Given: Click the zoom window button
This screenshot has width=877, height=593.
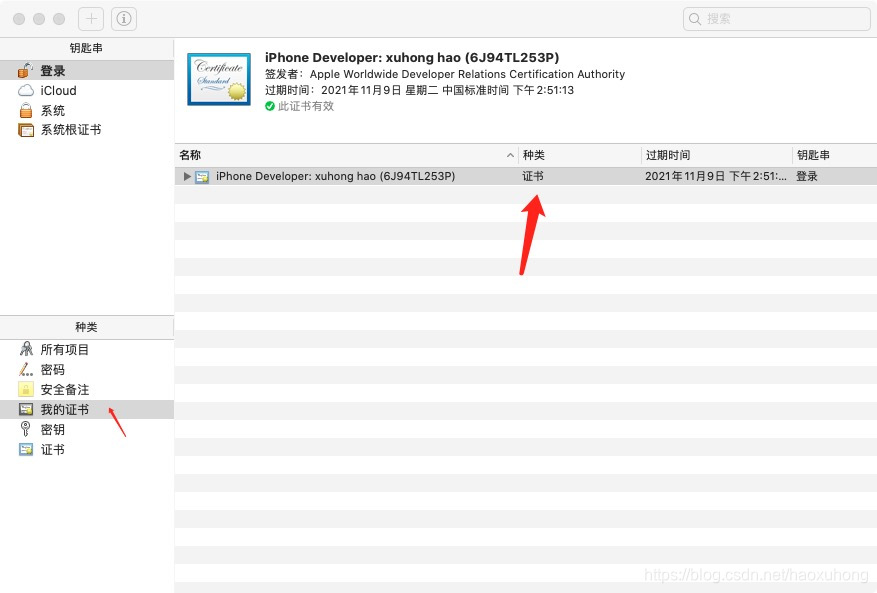Looking at the screenshot, I should [x=59, y=19].
